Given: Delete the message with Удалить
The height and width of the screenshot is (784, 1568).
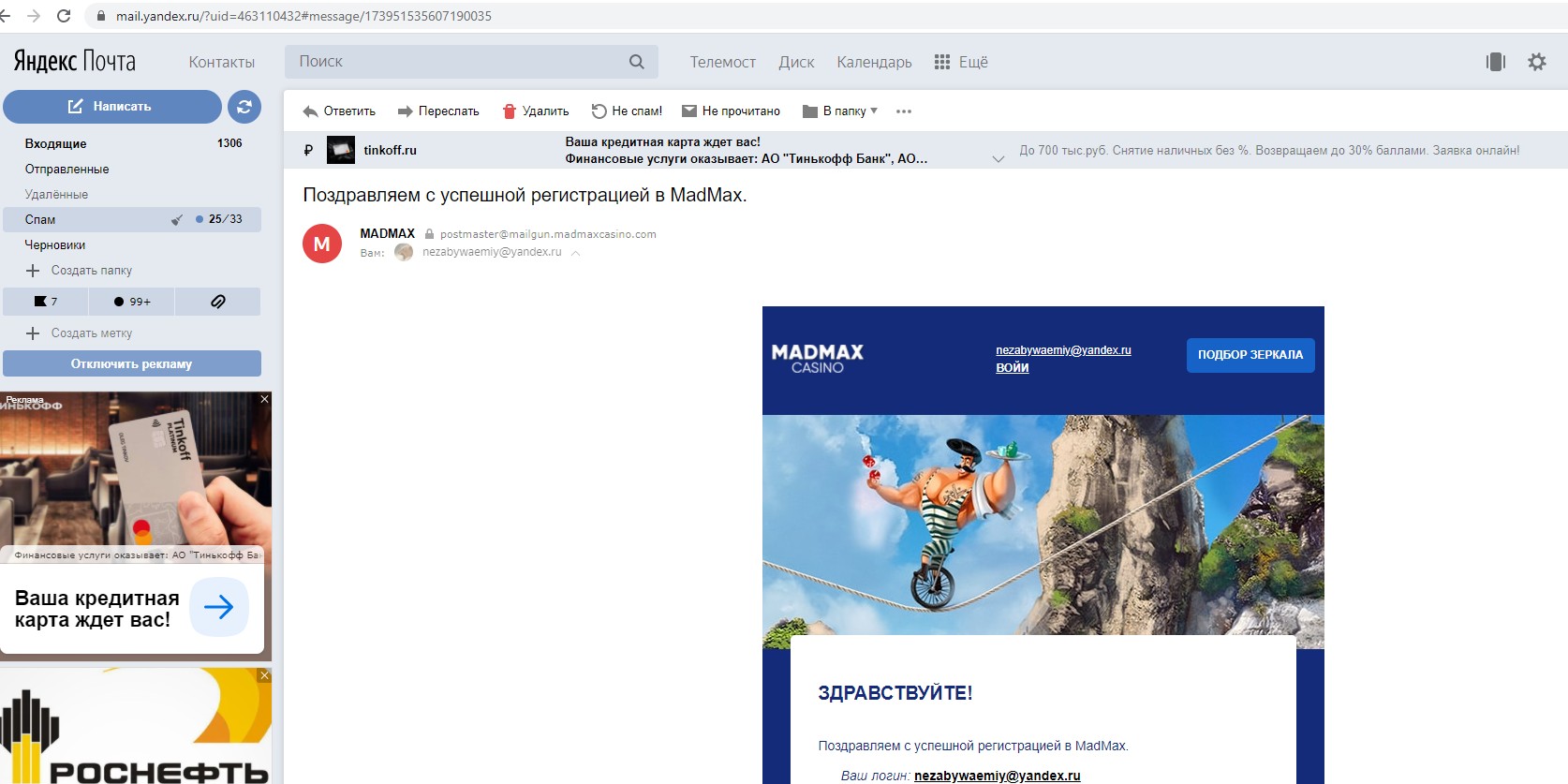Looking at the screenshot, I should 536,111.
